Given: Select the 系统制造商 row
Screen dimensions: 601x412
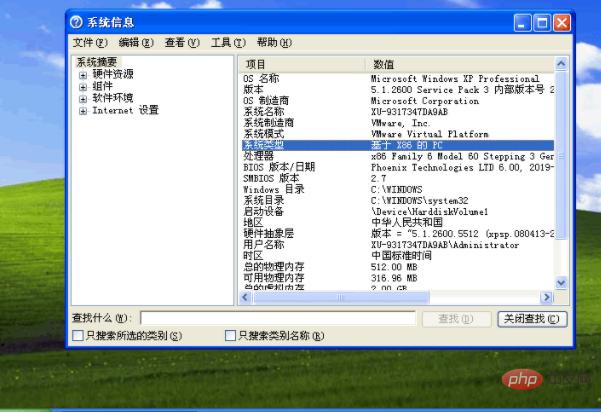Looking at the screenshot, I should coord(398,123).
